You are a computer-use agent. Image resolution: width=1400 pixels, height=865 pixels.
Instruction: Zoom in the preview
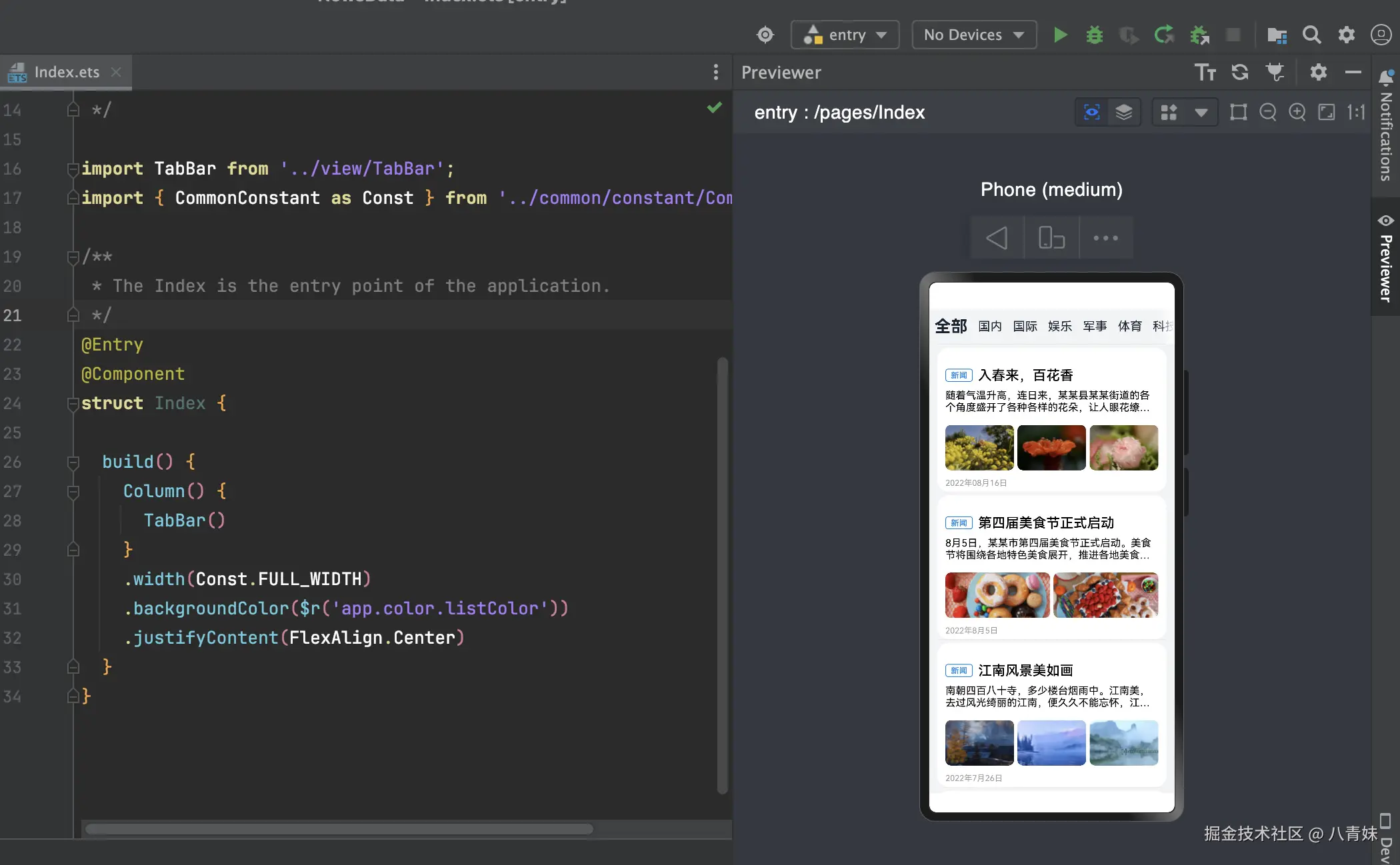pyautogui.click(x=1297, y=112)
